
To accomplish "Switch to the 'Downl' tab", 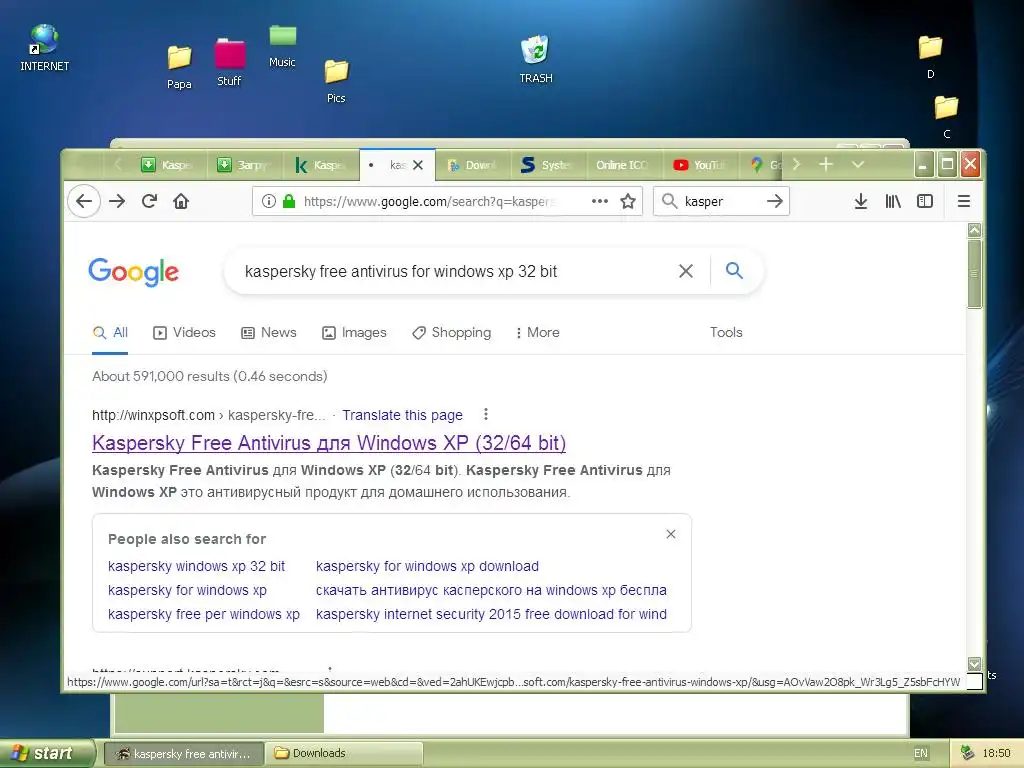I will pos(473,165).
